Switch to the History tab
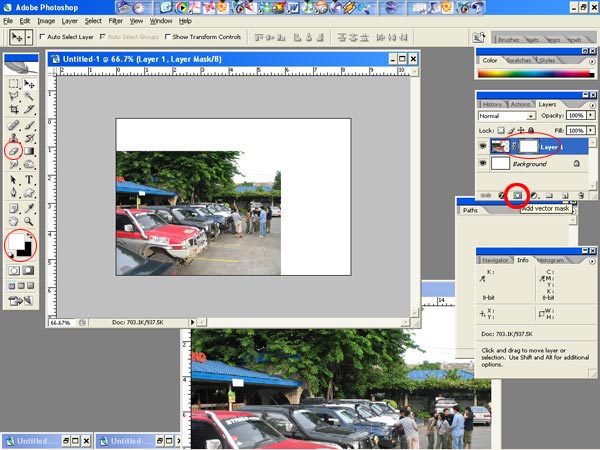Viewport: 600px width, 450px height. [x=492, y=104]
